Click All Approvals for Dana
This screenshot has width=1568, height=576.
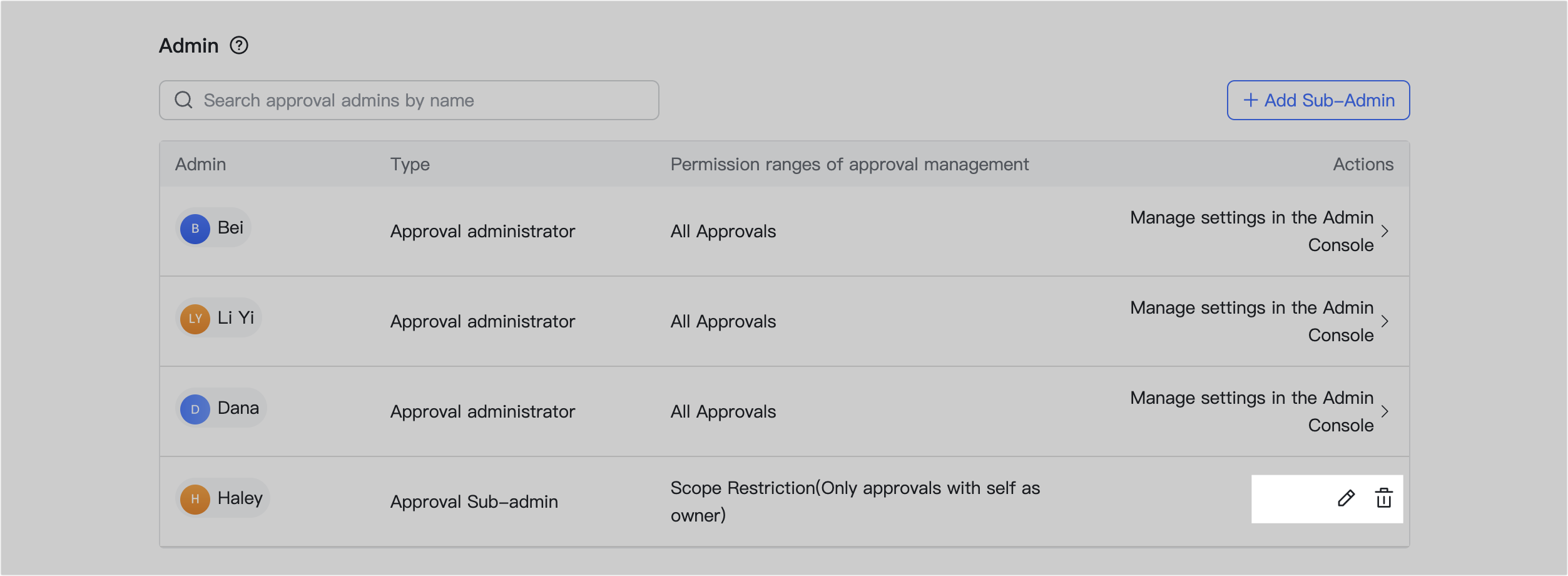tap(722, 411)
